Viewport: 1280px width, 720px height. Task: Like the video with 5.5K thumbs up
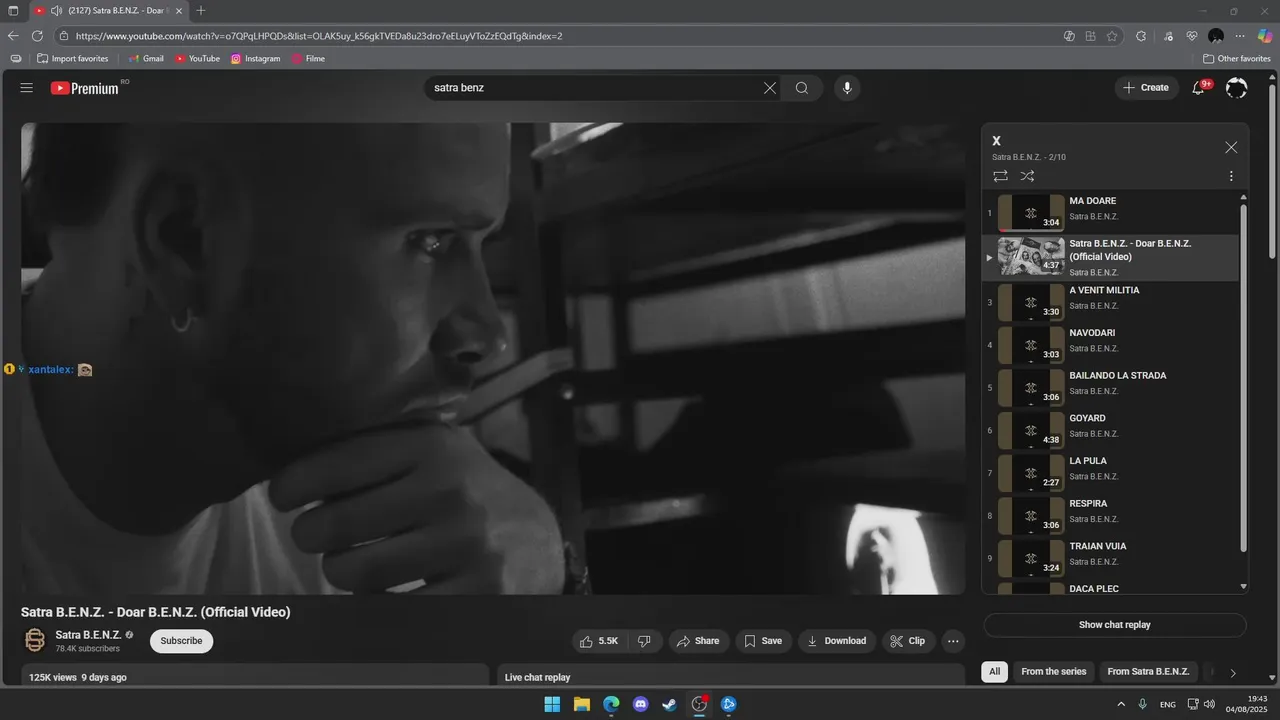tap(599, 641)
